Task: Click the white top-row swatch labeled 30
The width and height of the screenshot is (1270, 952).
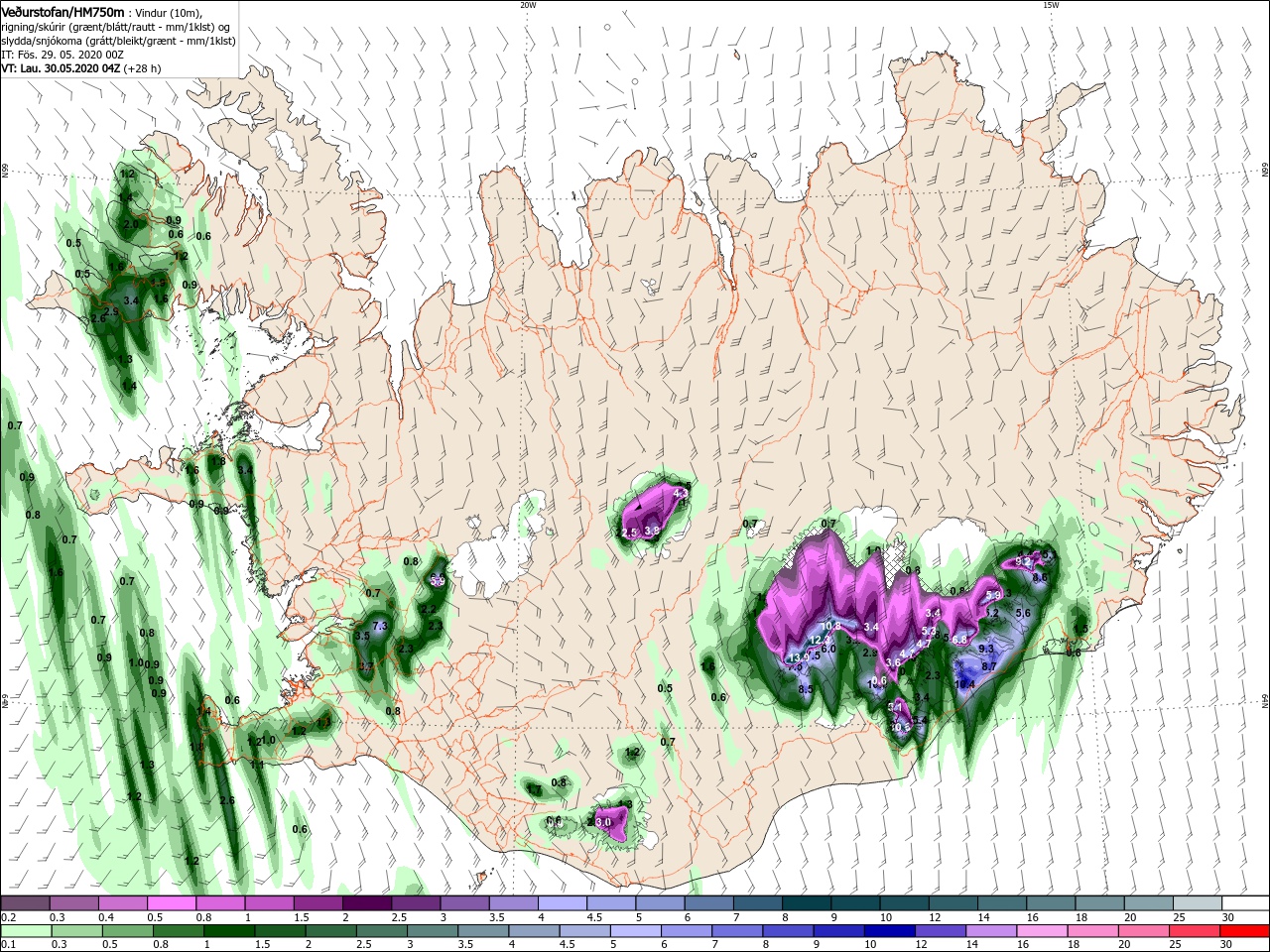Action: click(x=1245, y=903)
